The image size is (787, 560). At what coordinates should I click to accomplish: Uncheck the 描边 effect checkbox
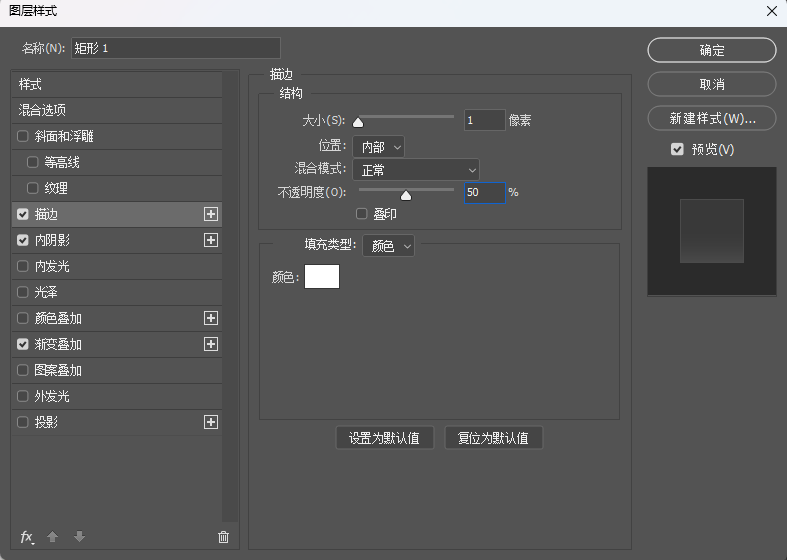(23, 214)
